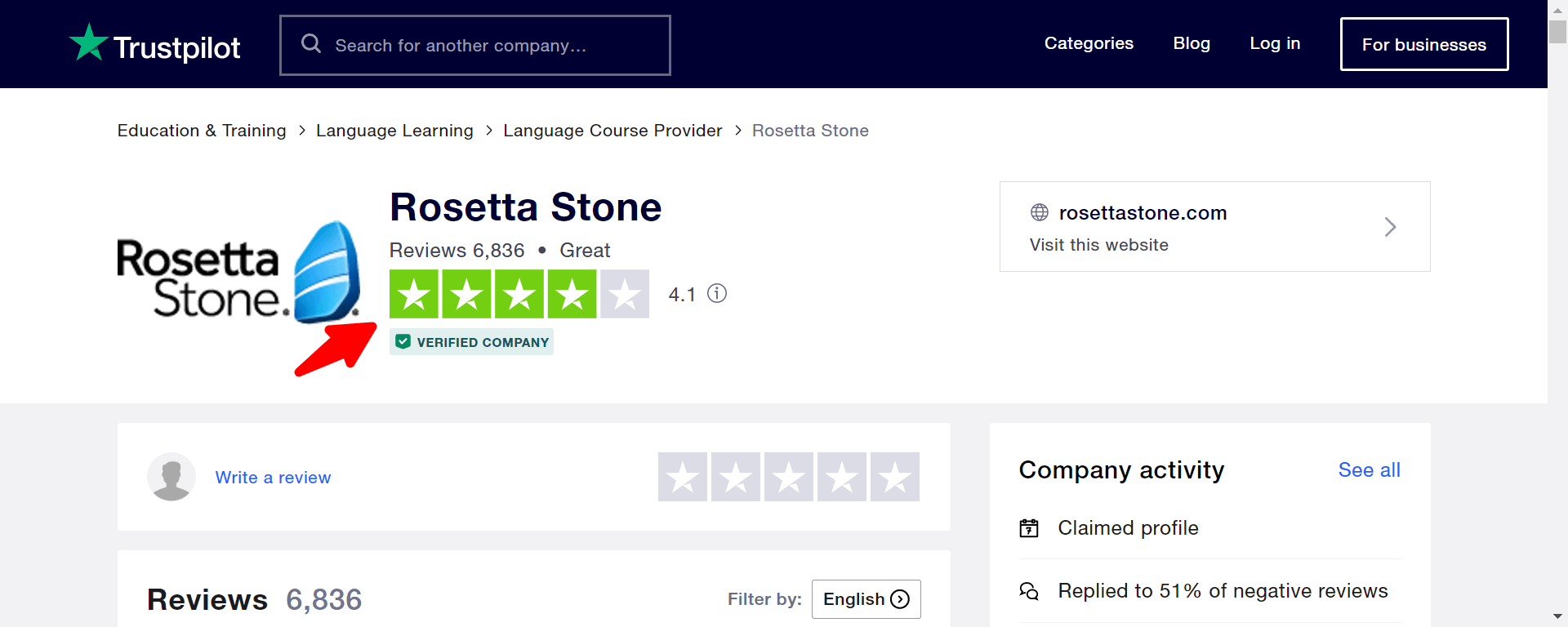Image resolution: width=1568 pixels, height=627 pixels.
Task: Go to the Blog page
Action: [x=1192, y=44]
